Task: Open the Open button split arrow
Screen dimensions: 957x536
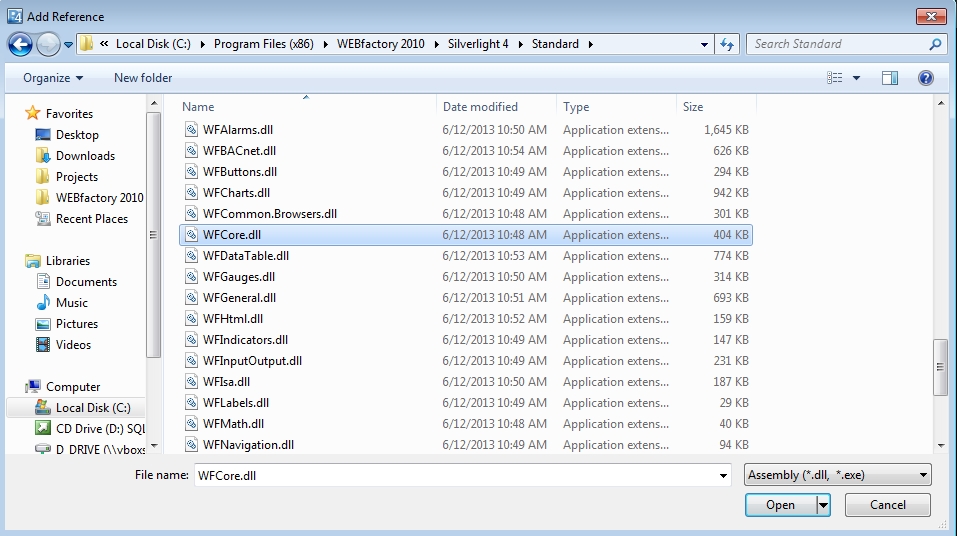Action: point(823,505)
